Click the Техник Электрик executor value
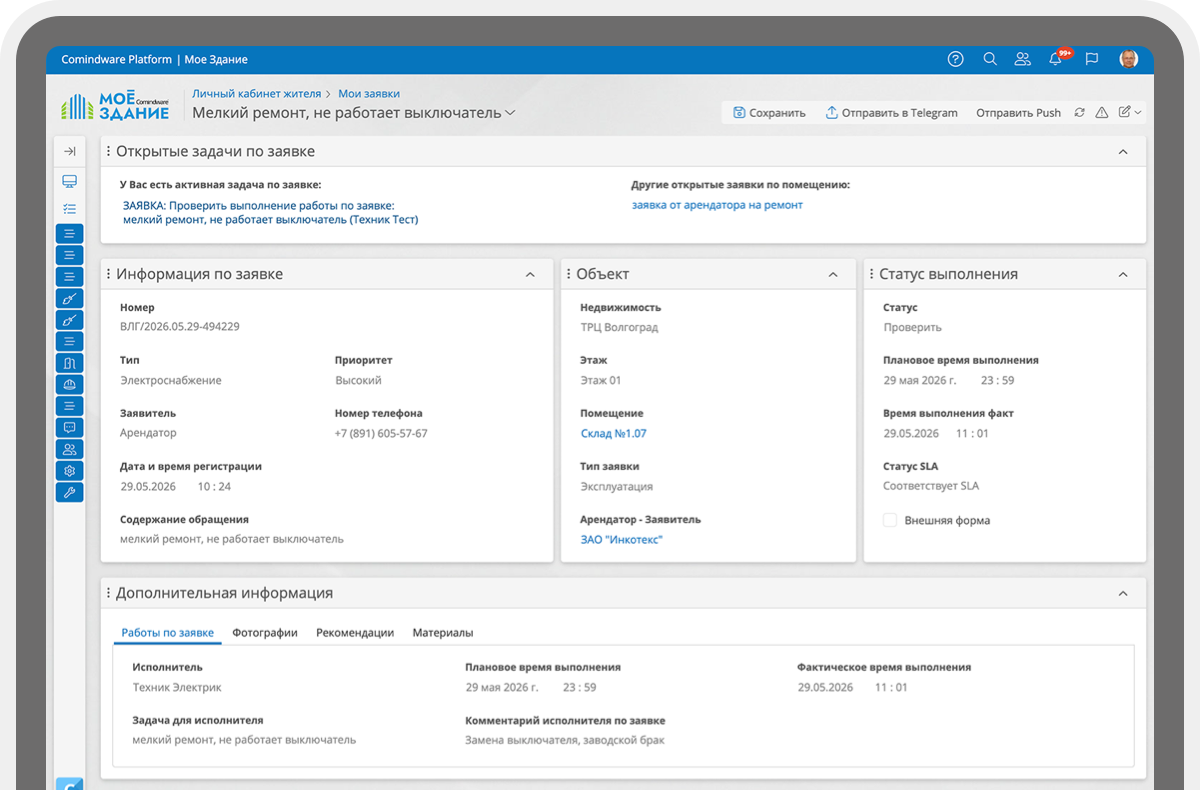Viewport: 1200px width, 790px height. pos(177,687)
